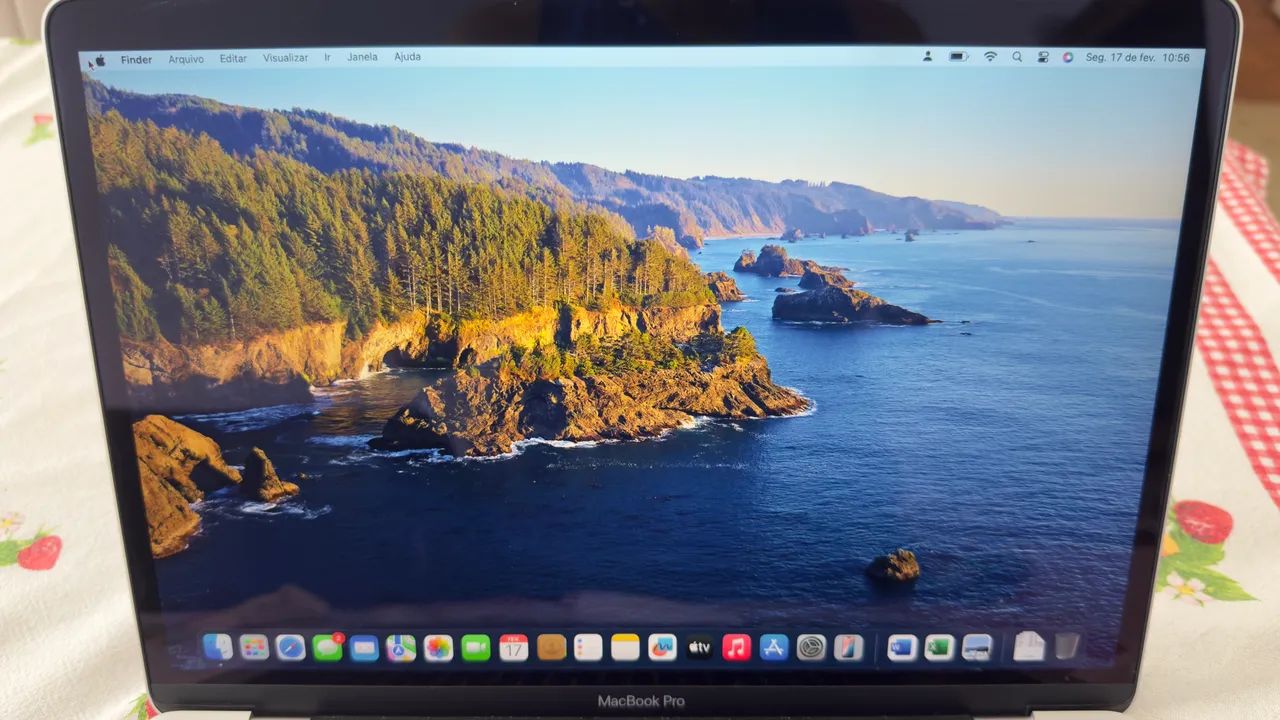Open the Wi-Fi menu

pyautogui.click(x=990, y=57)
